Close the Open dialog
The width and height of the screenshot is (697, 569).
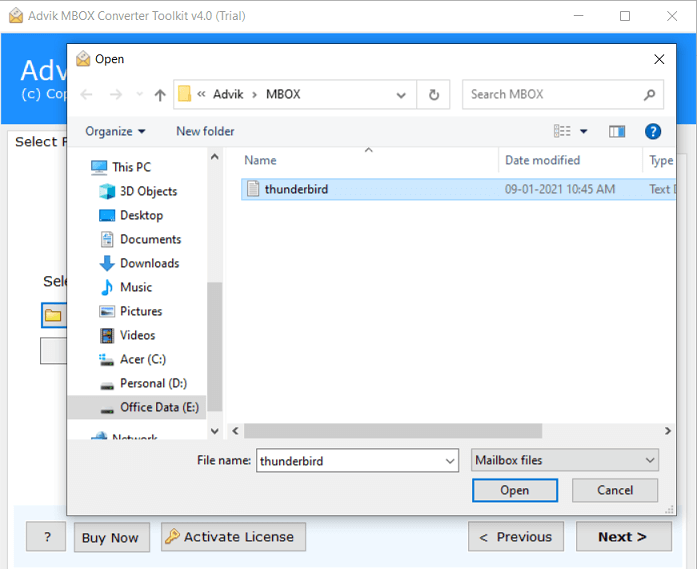659,59
